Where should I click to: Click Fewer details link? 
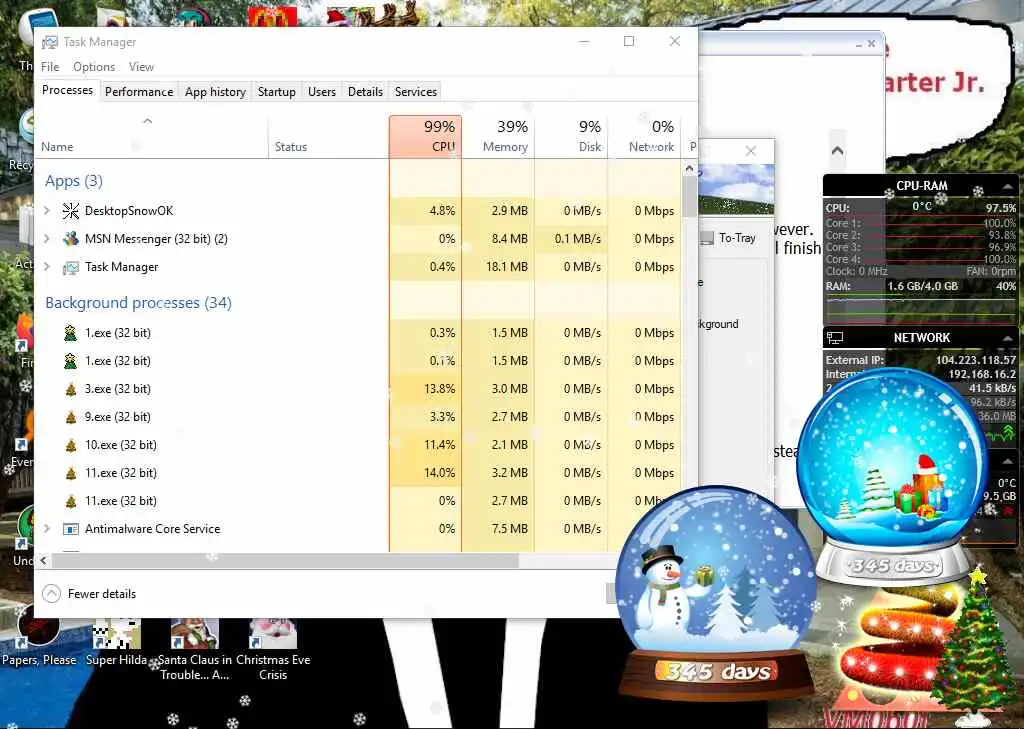102,594
